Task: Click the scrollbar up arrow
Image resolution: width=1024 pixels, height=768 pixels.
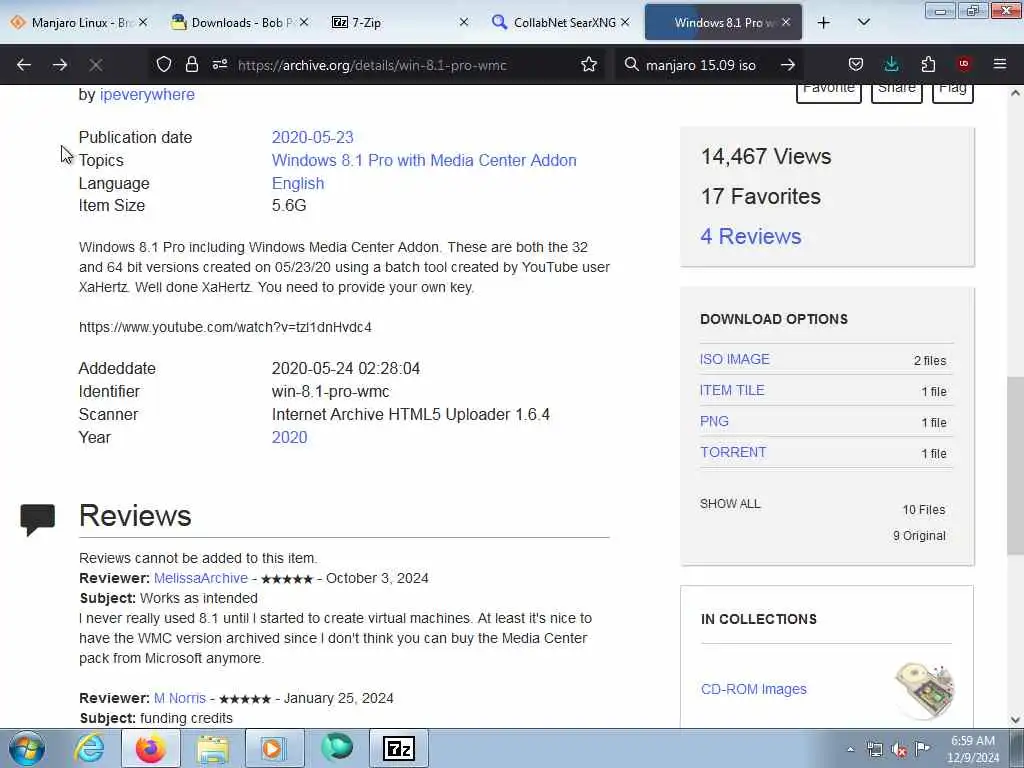Action: click(1015, 93)
